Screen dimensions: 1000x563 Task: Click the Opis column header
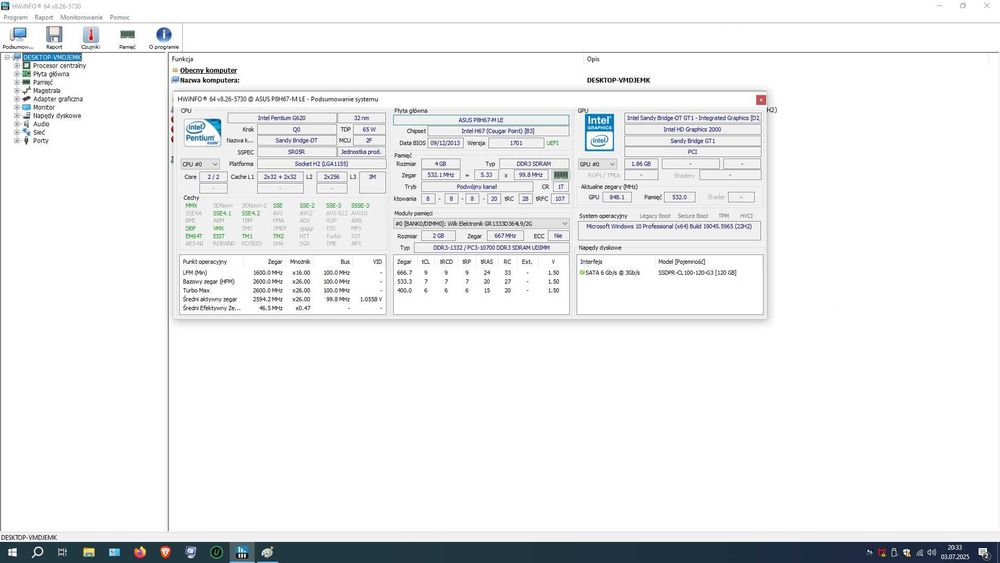[593, 59]
